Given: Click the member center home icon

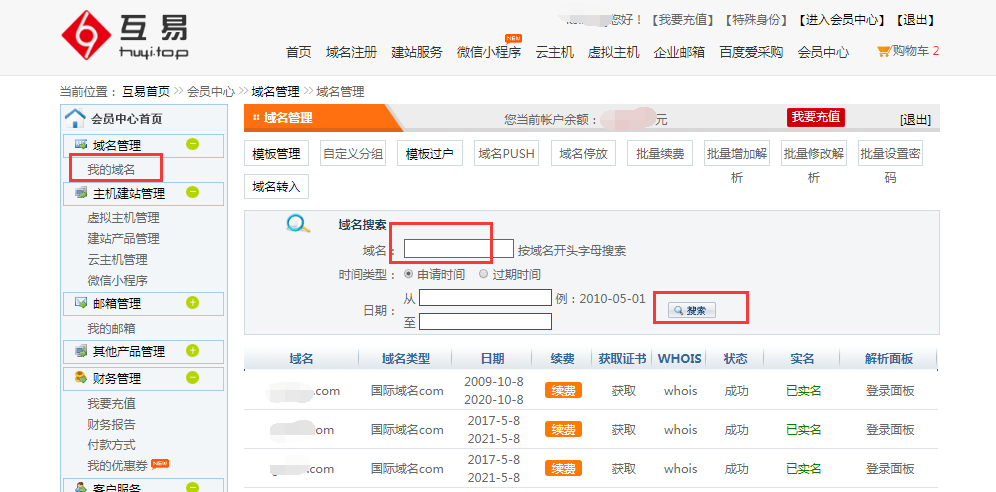Looking at the screenshot, I should [x=75, y=119].
